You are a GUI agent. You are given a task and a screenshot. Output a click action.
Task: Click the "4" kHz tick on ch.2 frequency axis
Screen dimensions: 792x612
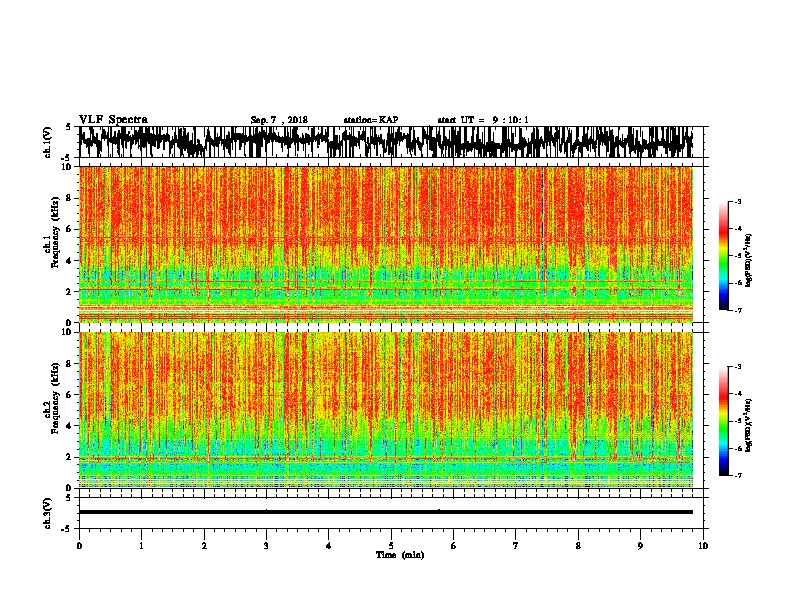point(70,426)
